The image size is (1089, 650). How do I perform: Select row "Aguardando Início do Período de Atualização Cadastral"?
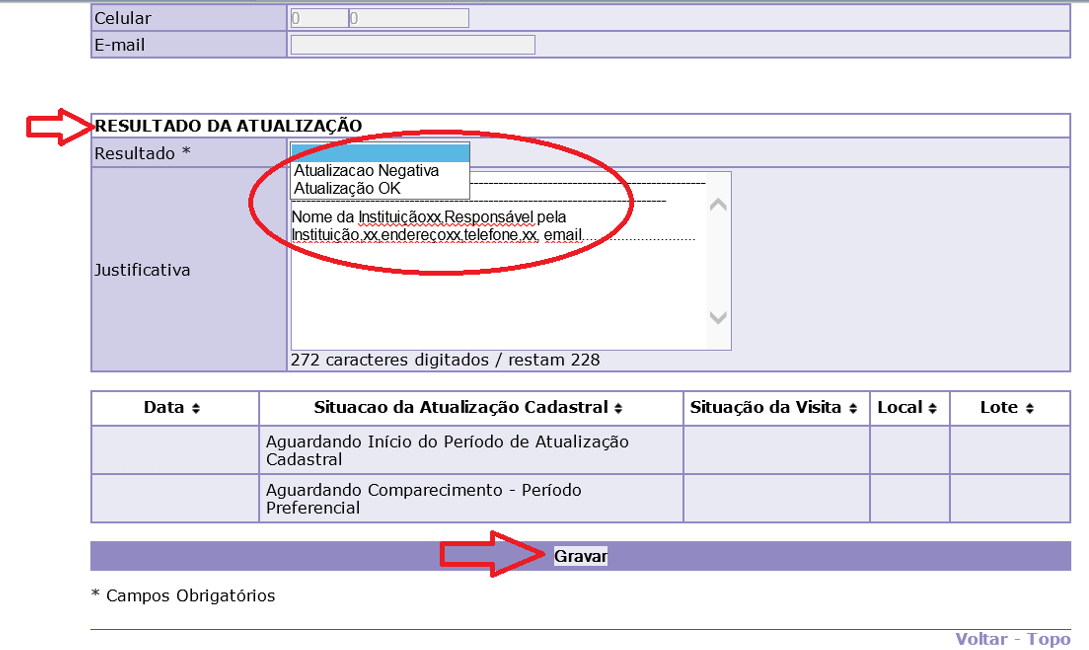click(x=470, y=450)
